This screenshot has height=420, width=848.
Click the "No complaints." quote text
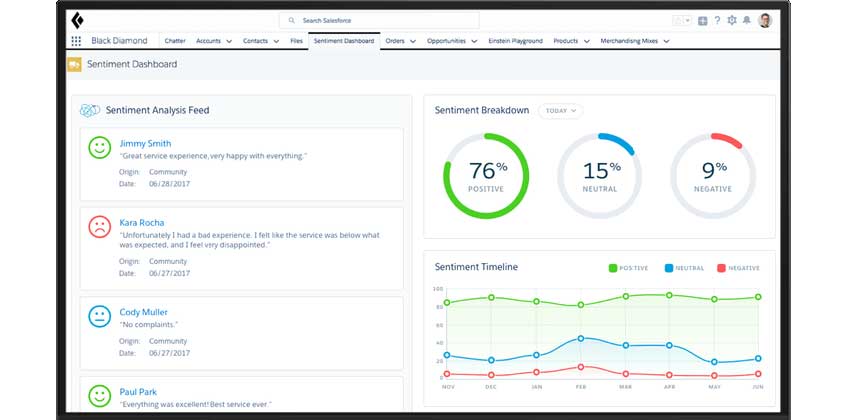click(x=148, y=325)
